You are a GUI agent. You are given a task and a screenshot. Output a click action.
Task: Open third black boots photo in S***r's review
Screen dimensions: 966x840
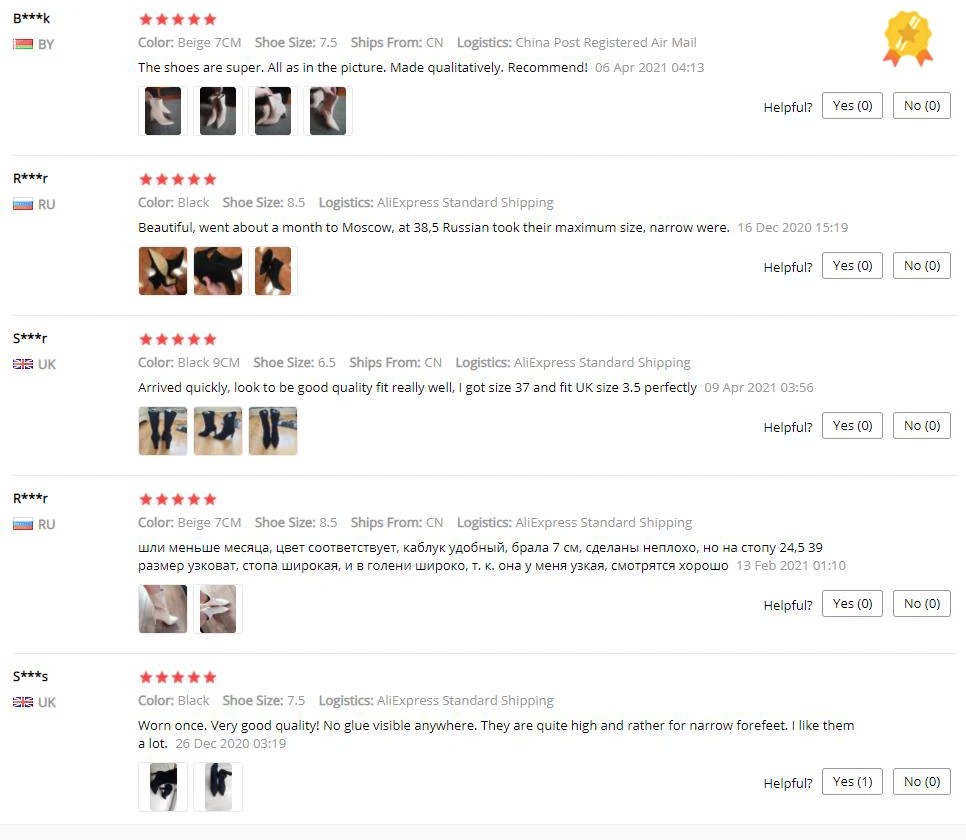(273, 431)
